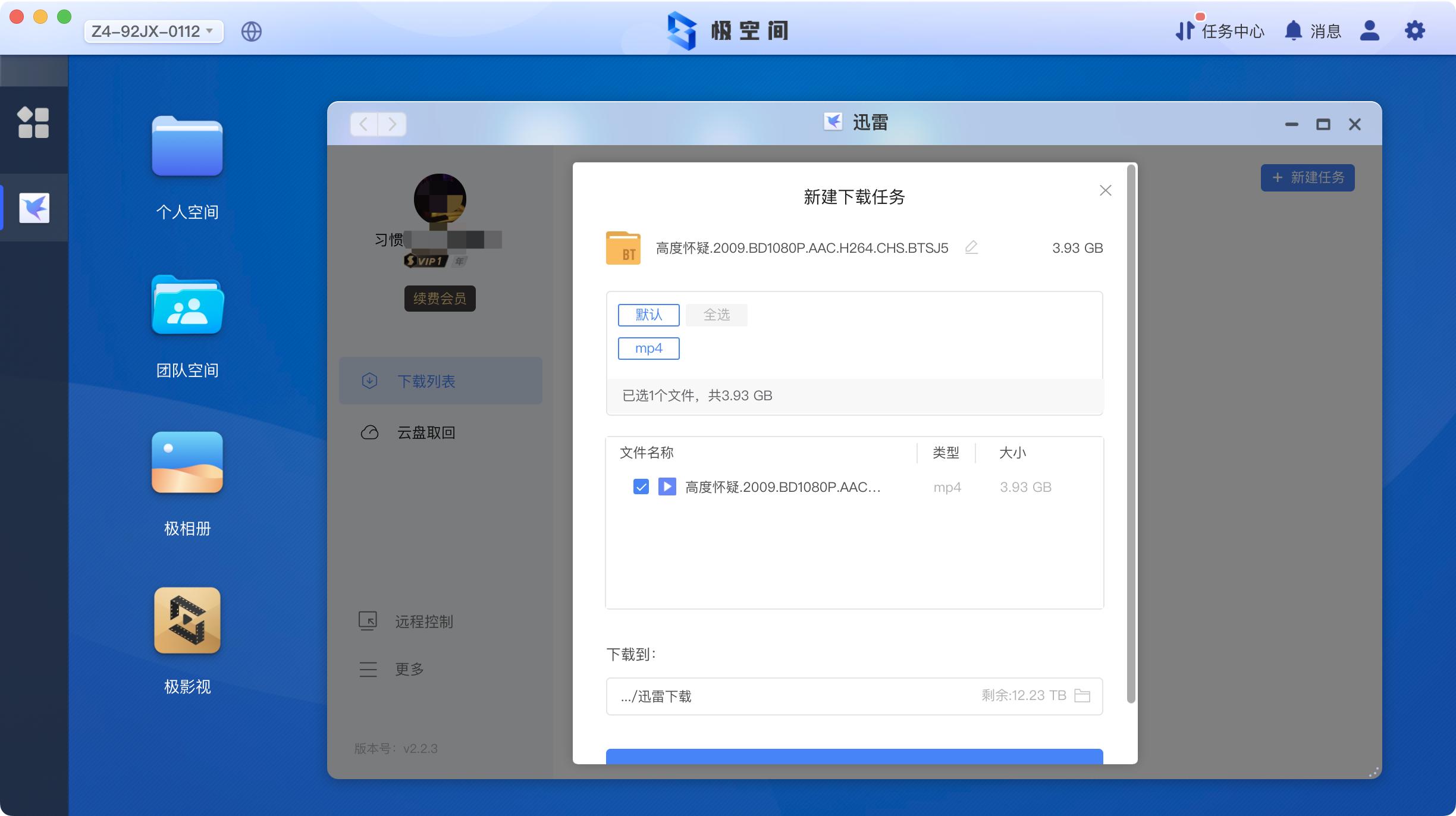Uncheck the 高度怀疑 mp4 file
This screenshot has width=1456, height=816.
coord(641,487)
